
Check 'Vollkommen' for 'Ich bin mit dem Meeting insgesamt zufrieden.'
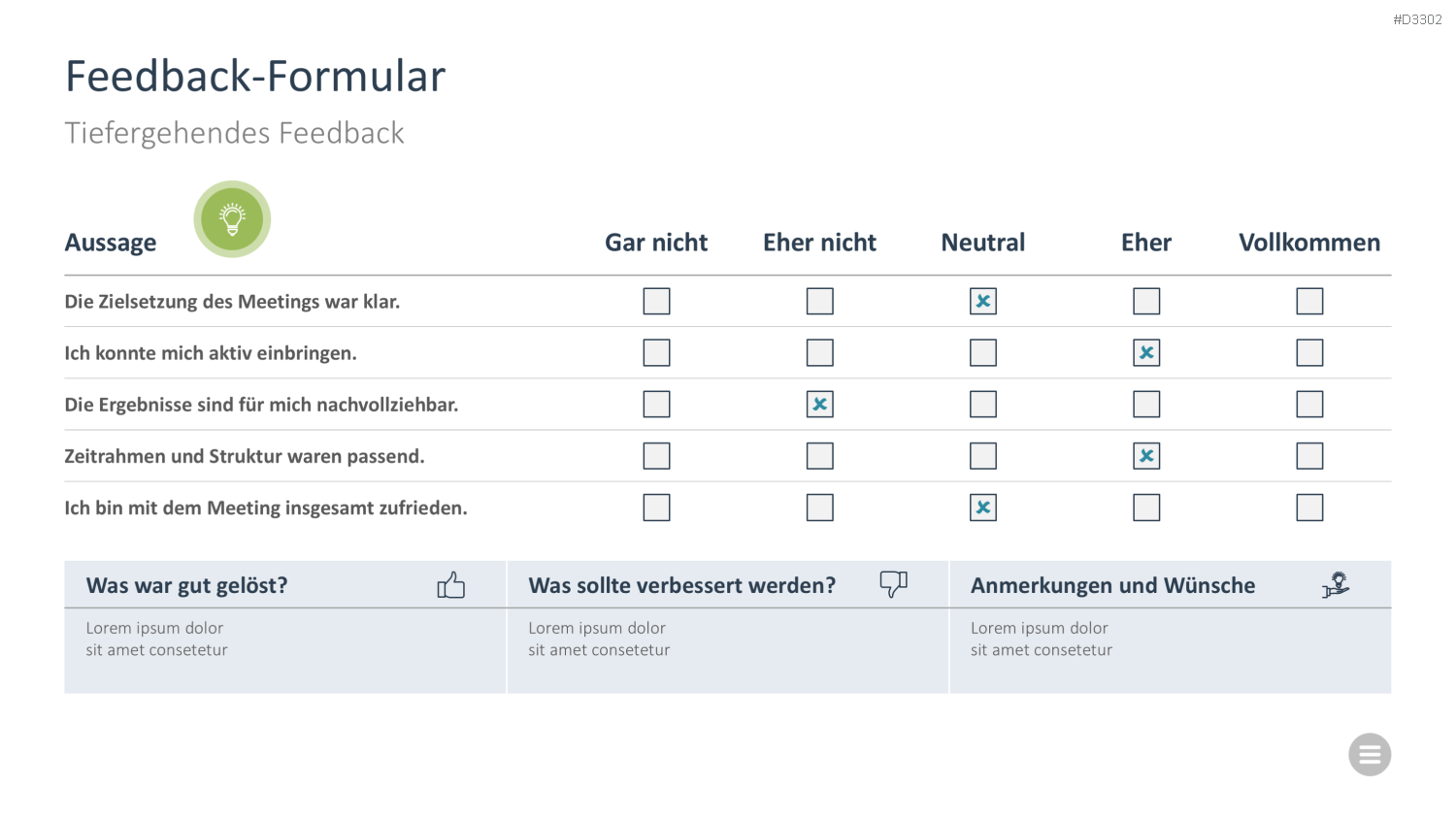click(x=1309, y=508)
